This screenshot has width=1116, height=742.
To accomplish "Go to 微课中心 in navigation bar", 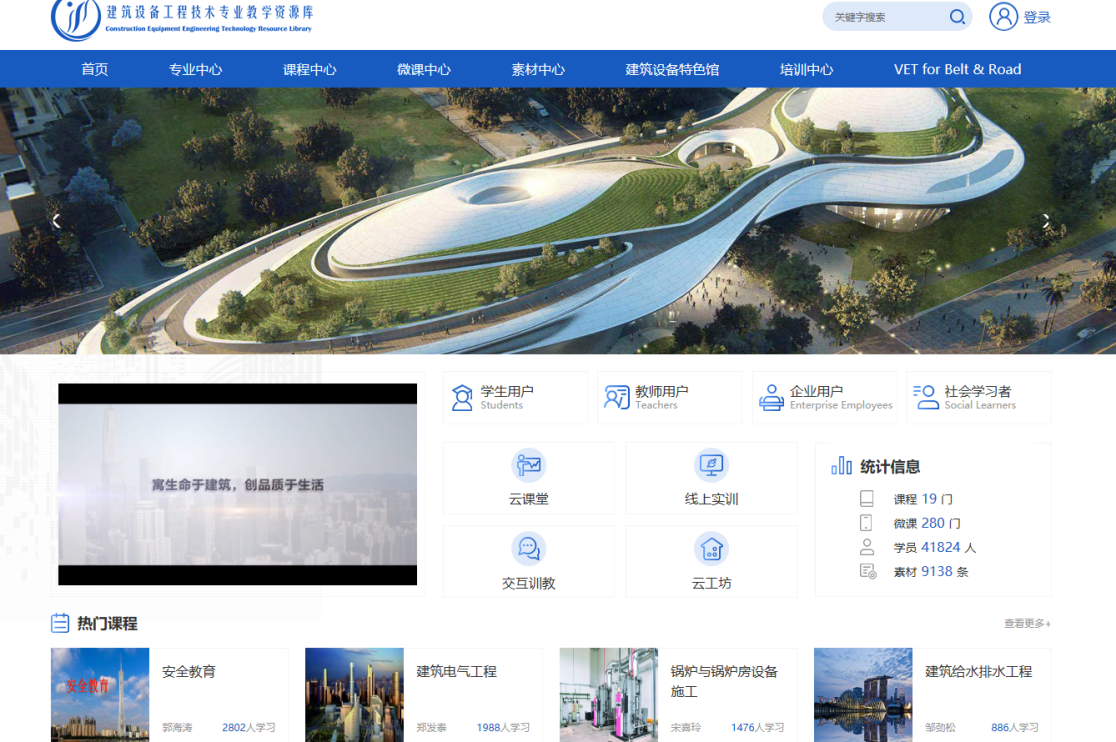I will pyautogui.click(x=423, y=69).
